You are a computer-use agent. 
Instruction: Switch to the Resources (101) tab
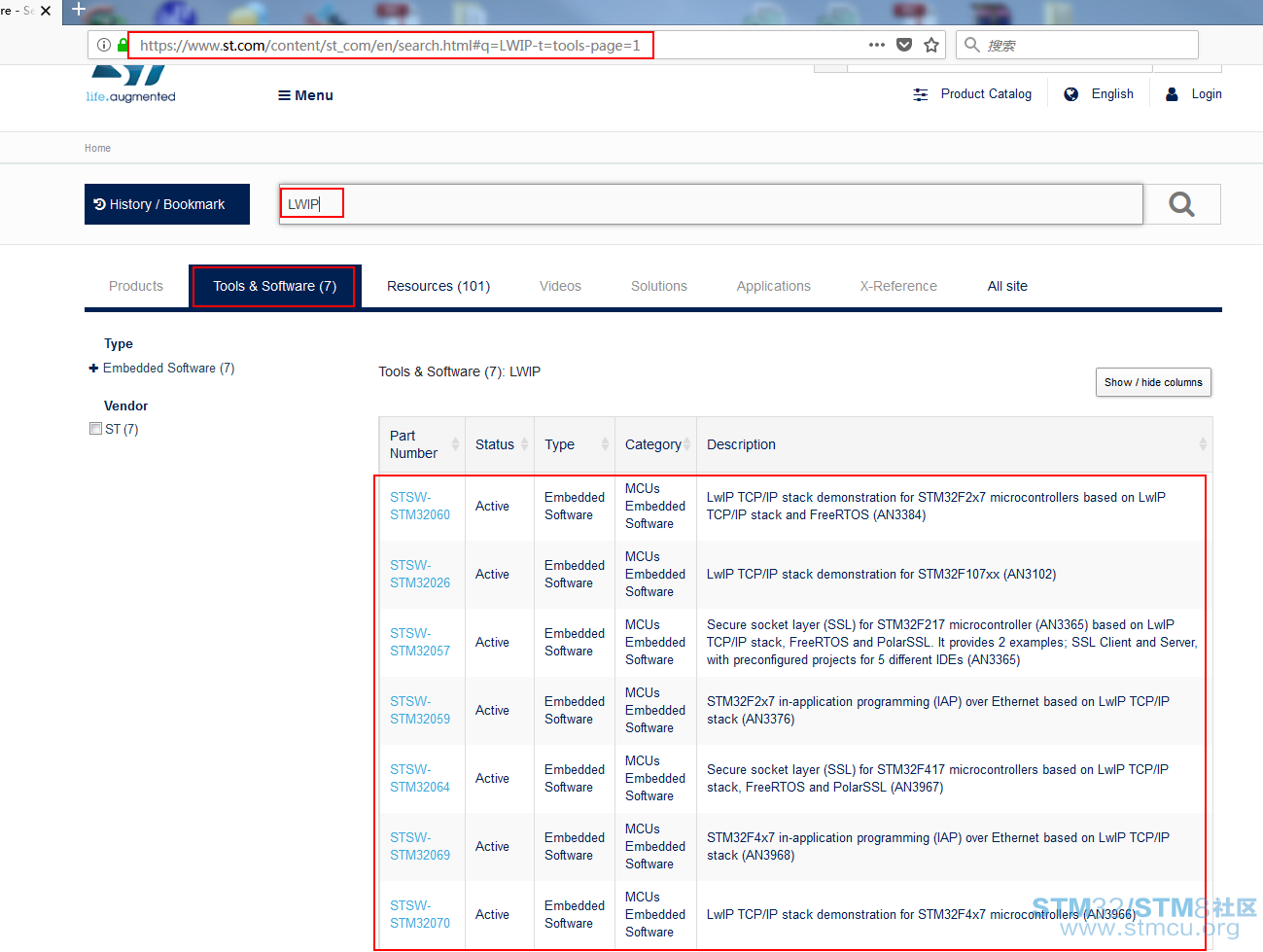439,286
